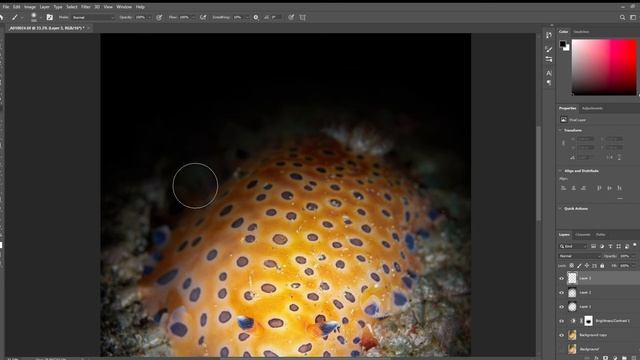Open layer filter Kind dropdown
This screenshot has width=640, height=360.
click(573, 246)
